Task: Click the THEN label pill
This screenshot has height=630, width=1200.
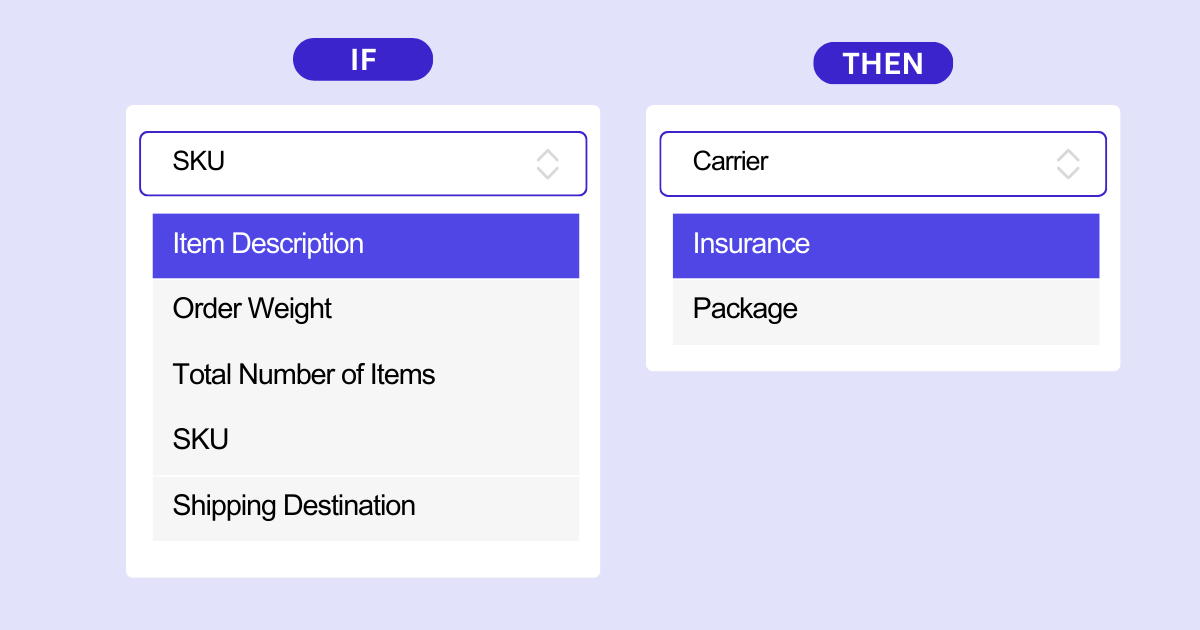Action: pyautogui.click(x=883, y=63)
